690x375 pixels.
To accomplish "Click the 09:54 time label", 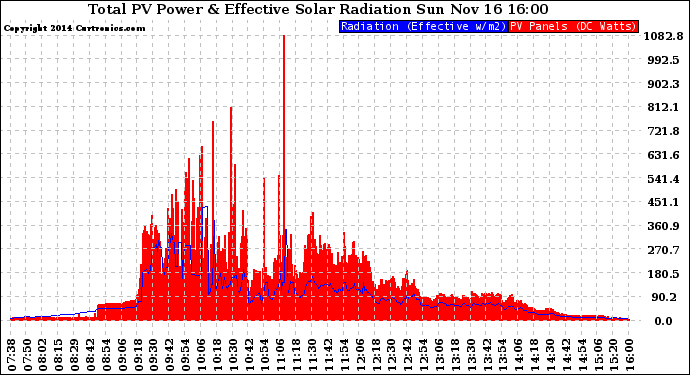I will click(186, 355).
